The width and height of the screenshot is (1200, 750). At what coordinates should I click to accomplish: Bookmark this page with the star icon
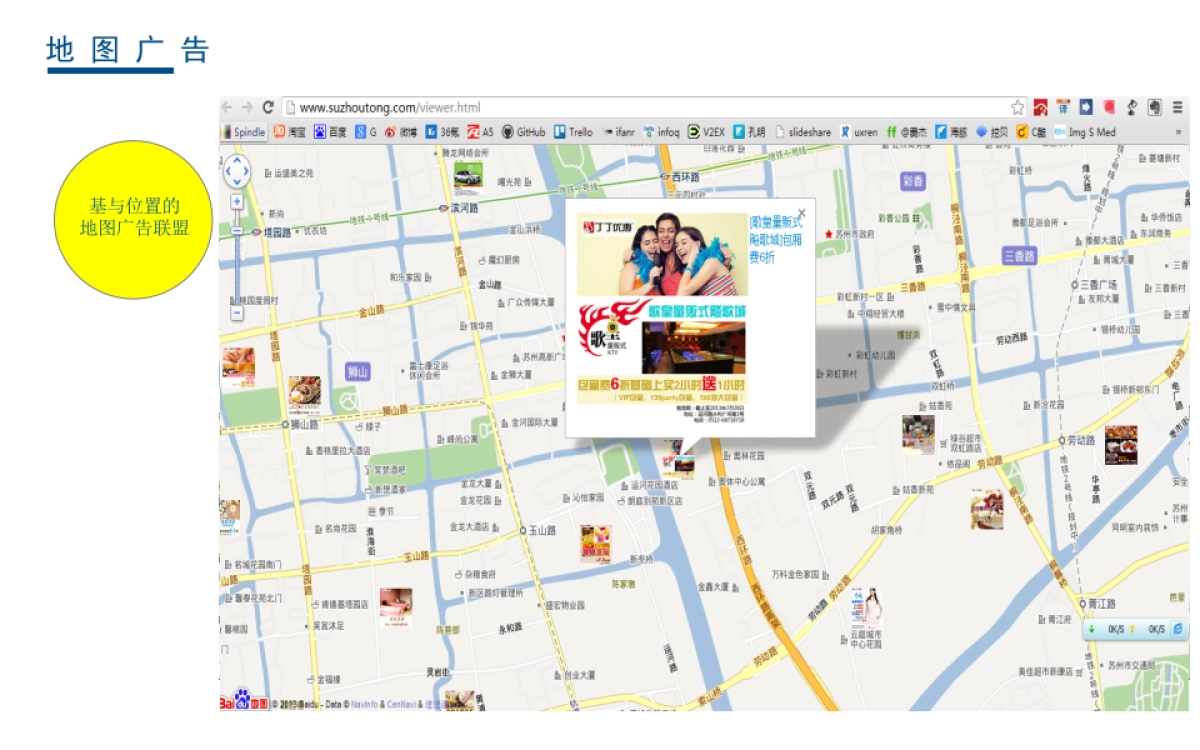point(1017,107)
